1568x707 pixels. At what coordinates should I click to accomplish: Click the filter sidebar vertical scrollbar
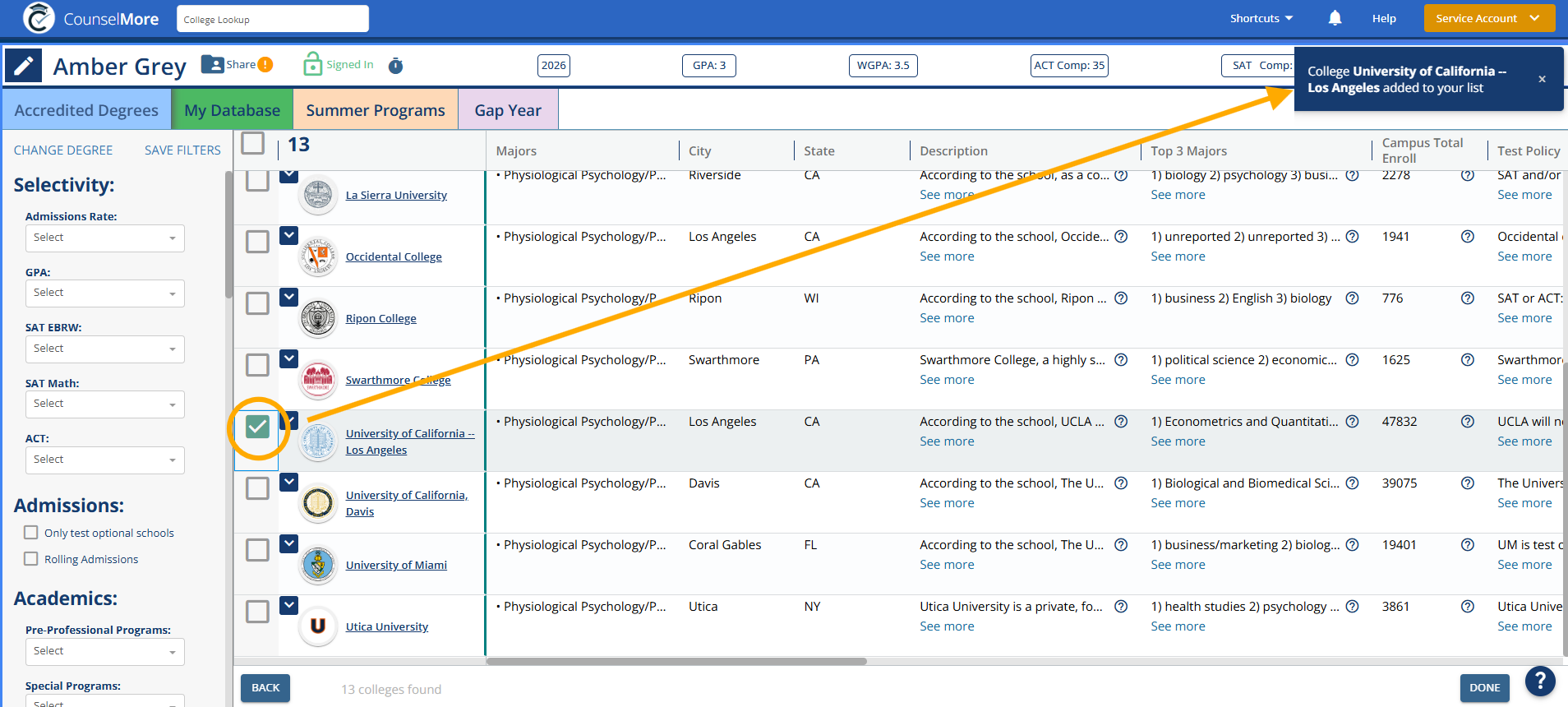pos(228,234)
